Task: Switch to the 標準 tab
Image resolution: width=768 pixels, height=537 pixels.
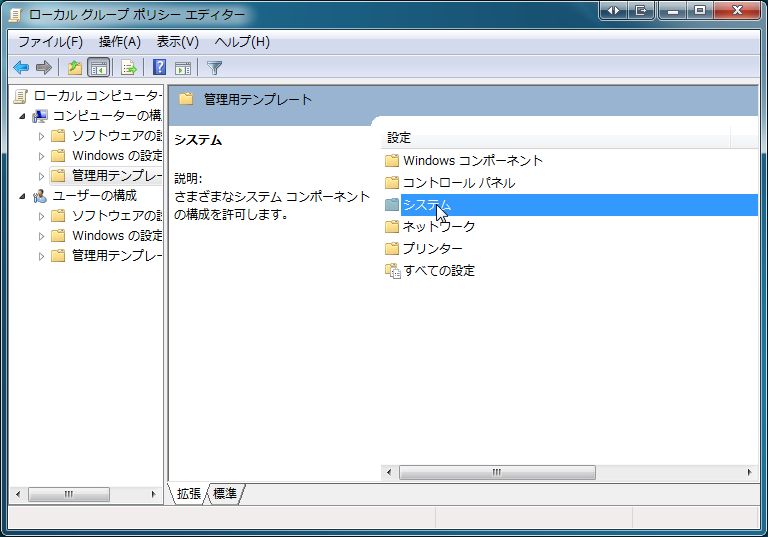Action: (225, 494)
